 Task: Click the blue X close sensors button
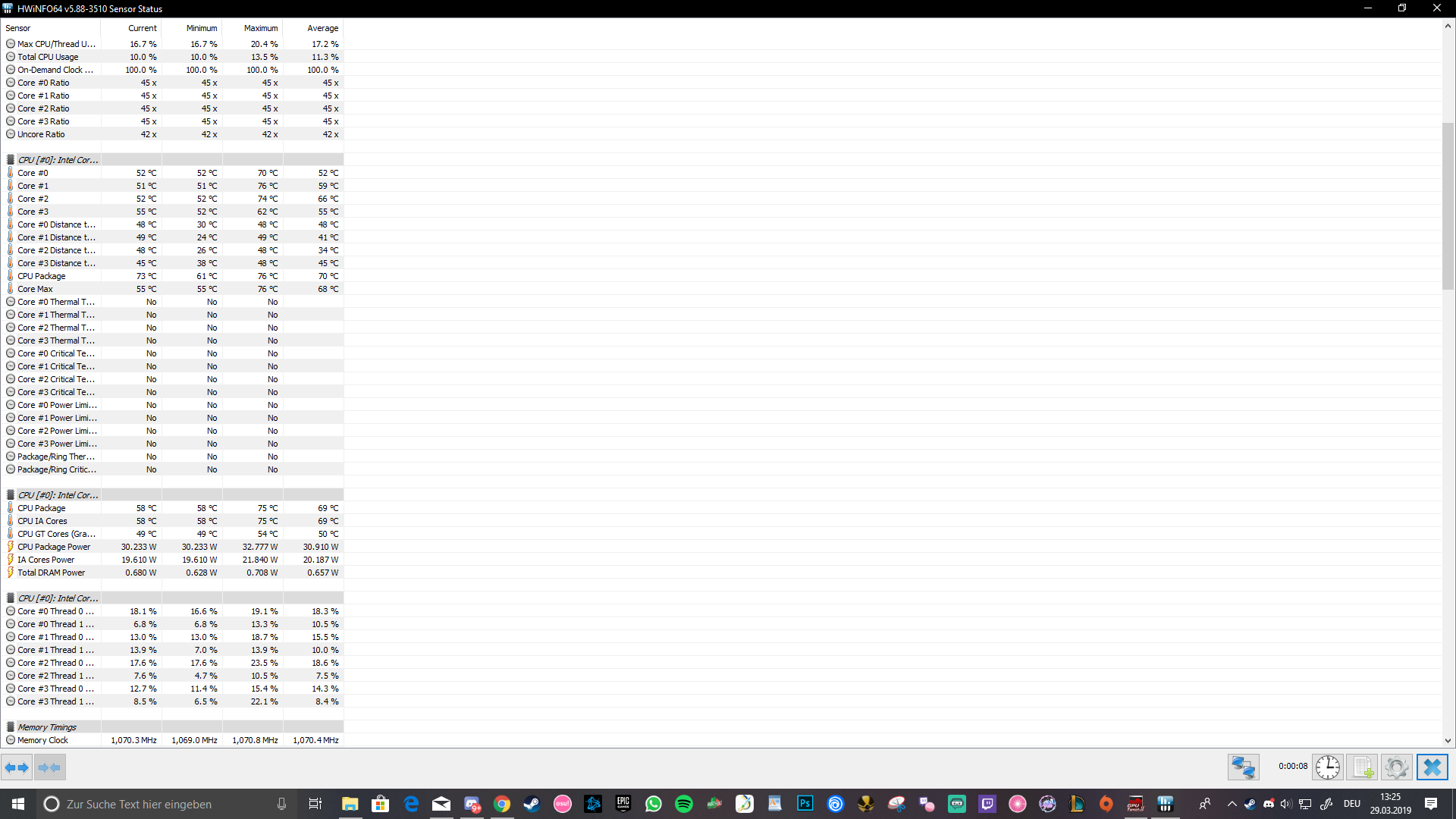pos(1432,767)
